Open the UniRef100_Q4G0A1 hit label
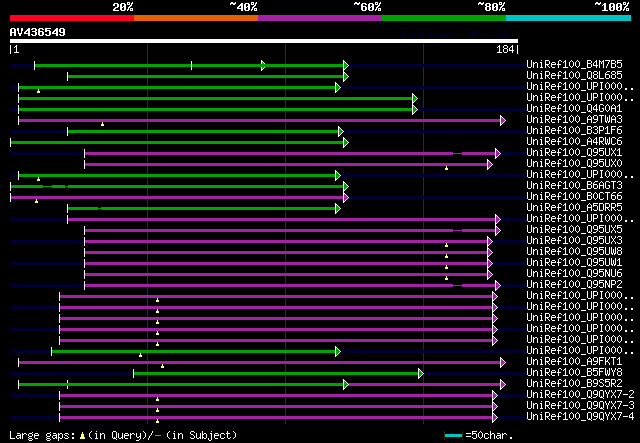Image resolution: width=640 pixels, height=443 pixels. click(574, 109)
